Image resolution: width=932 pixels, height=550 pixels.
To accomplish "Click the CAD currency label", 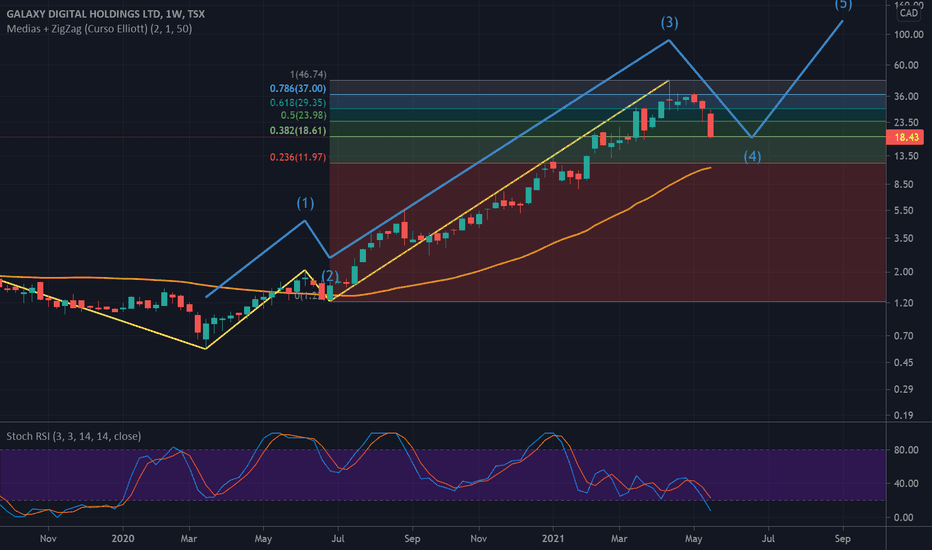I will (908, 13).
